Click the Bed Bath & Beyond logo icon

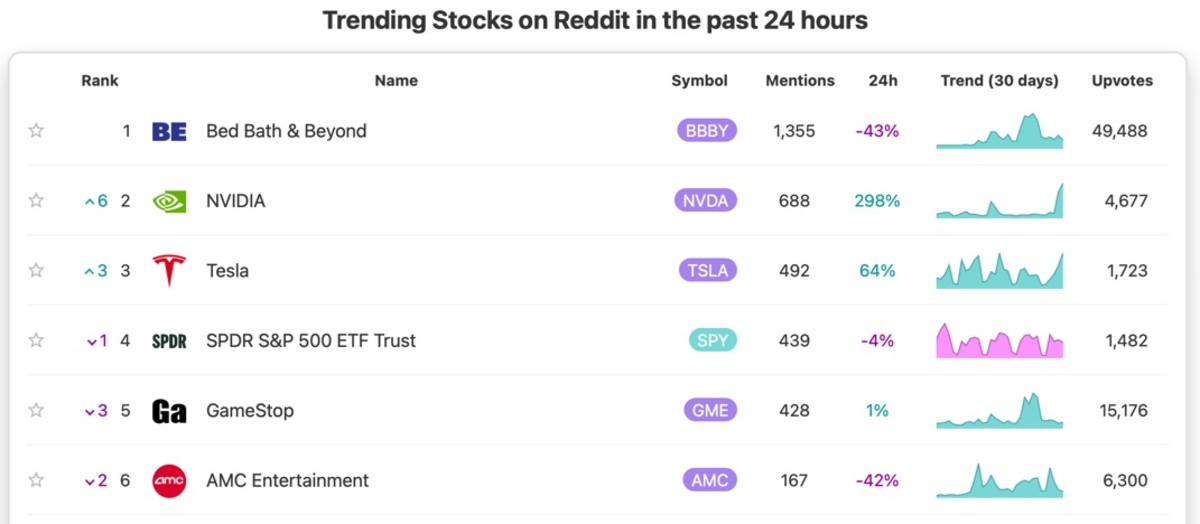click(169, 131)
